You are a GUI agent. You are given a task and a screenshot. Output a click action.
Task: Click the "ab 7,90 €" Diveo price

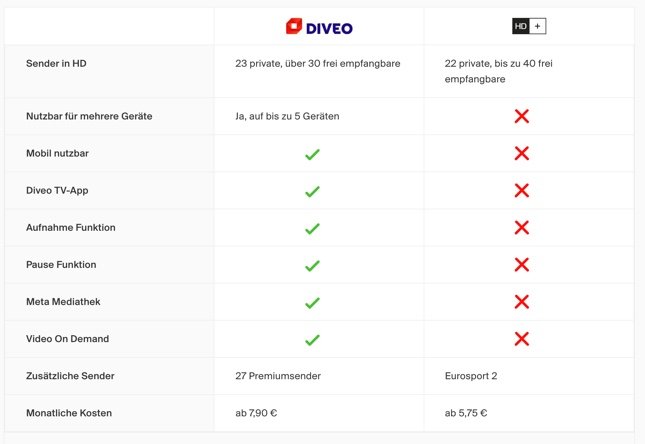point(257,413)
